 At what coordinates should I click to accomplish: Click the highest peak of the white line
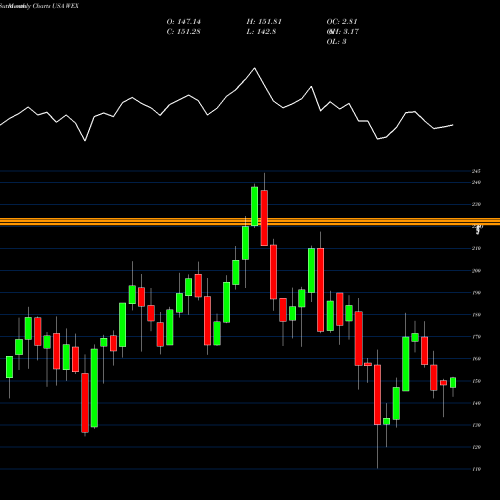[x=255, y=68]
